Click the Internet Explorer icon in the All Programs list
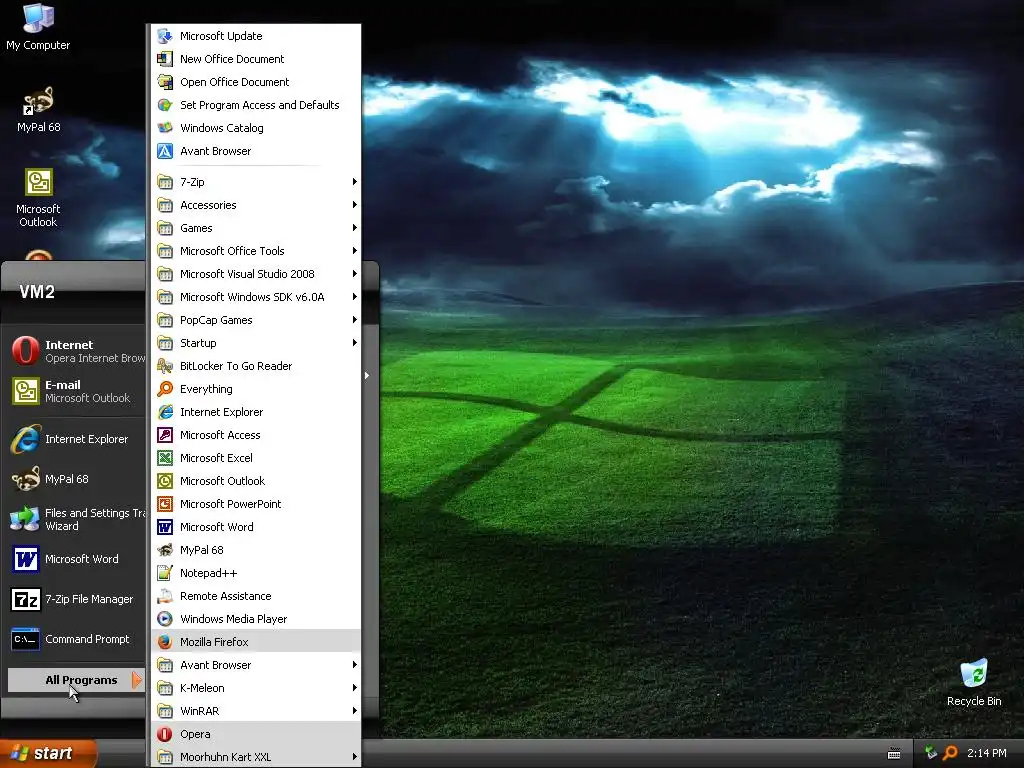 point(165,412)
